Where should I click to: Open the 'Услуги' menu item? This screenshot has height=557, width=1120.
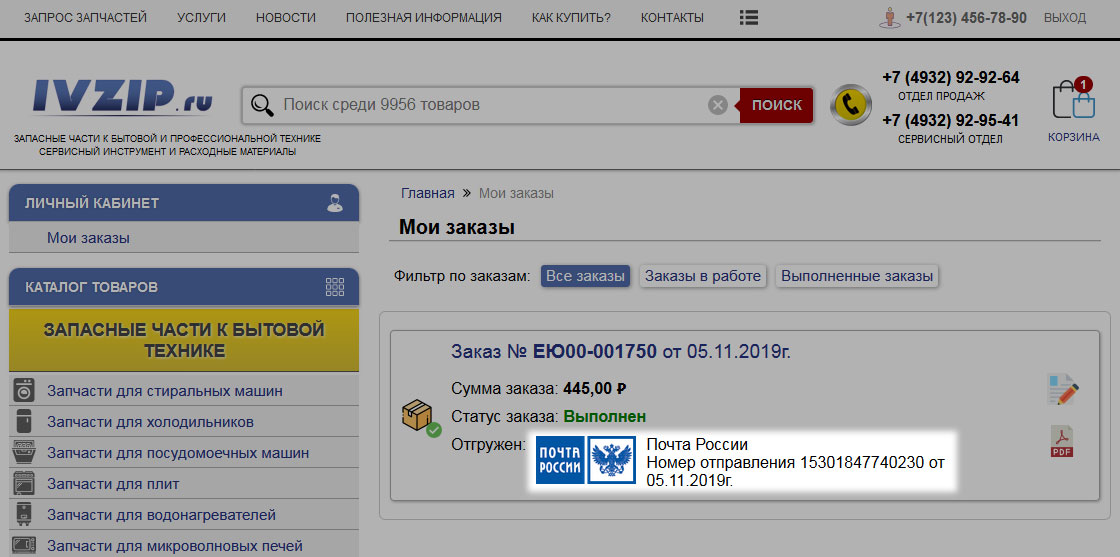point(201,18)
